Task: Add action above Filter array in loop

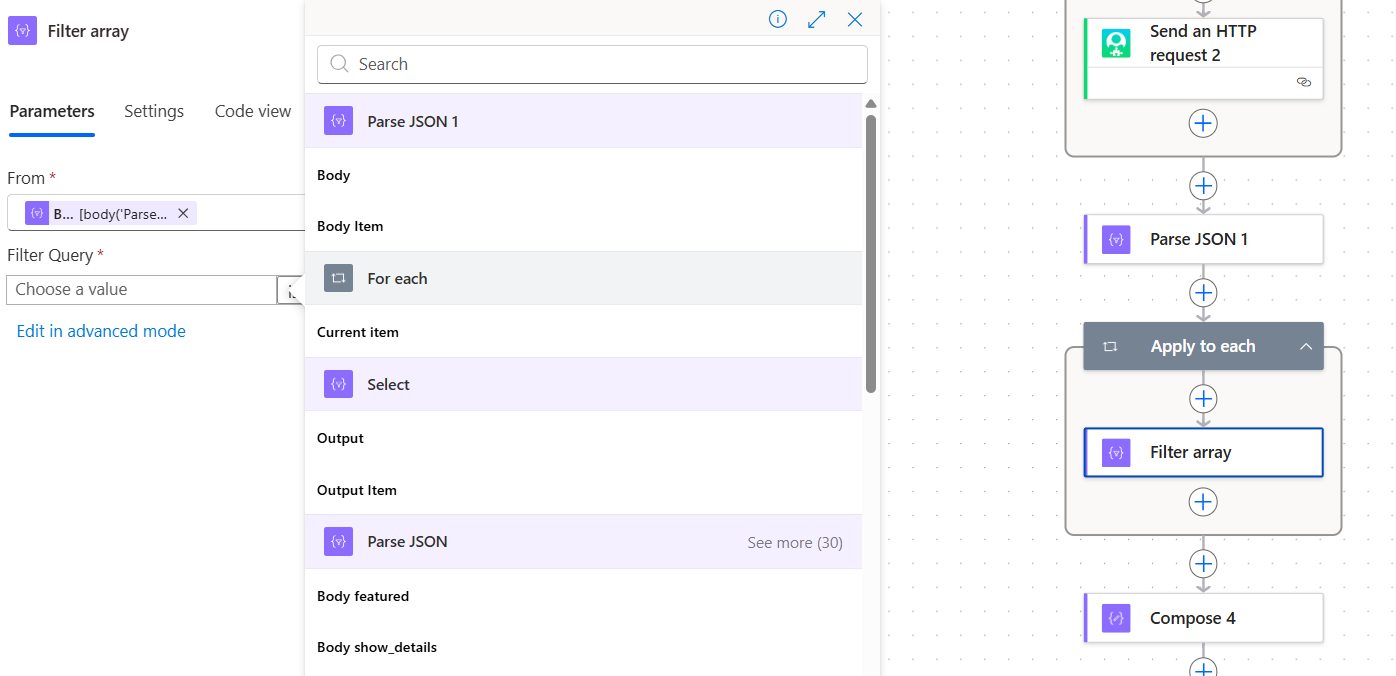Action: tap(1203, 399)
